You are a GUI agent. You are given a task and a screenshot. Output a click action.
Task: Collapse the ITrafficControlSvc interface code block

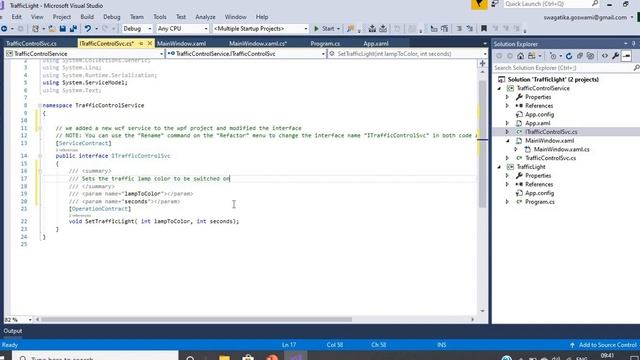click(x=40, y=156)
